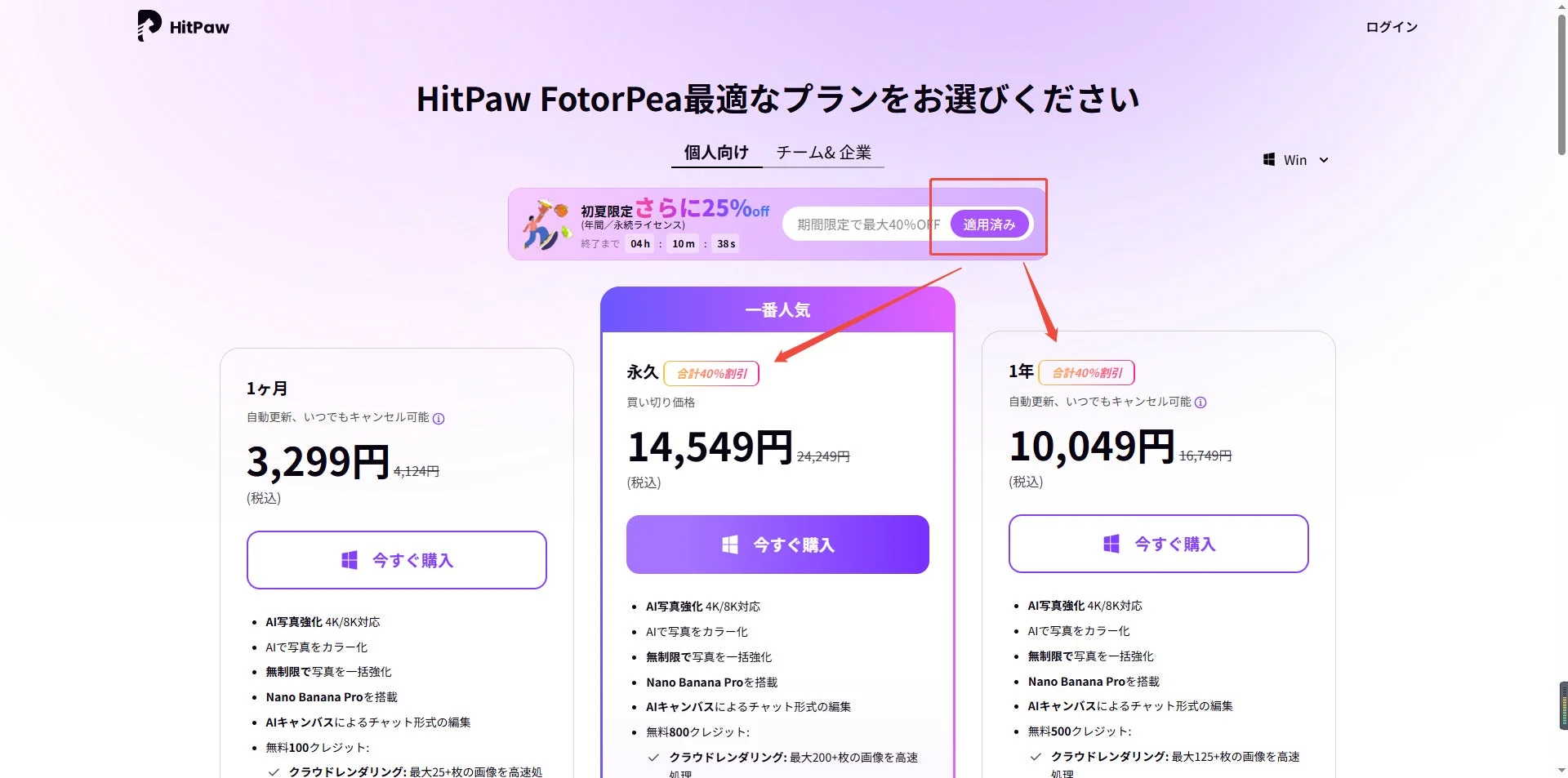
Task: Click Nano Banana Proを搭載 in 永久 plan
Action: coord(711,682)
